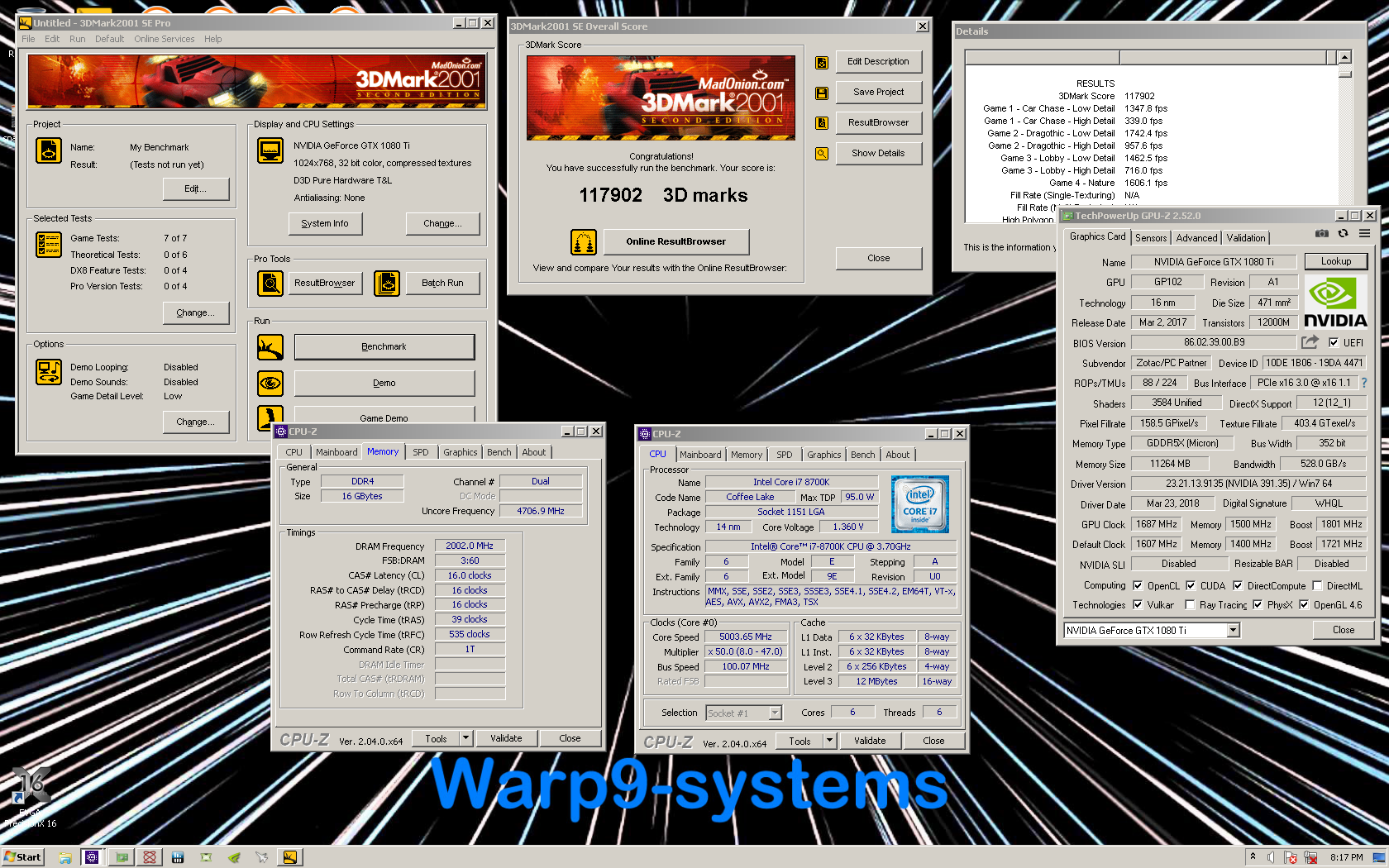
Task: Click the Online ResultBrowser podium icon
Action: [584, 242]
